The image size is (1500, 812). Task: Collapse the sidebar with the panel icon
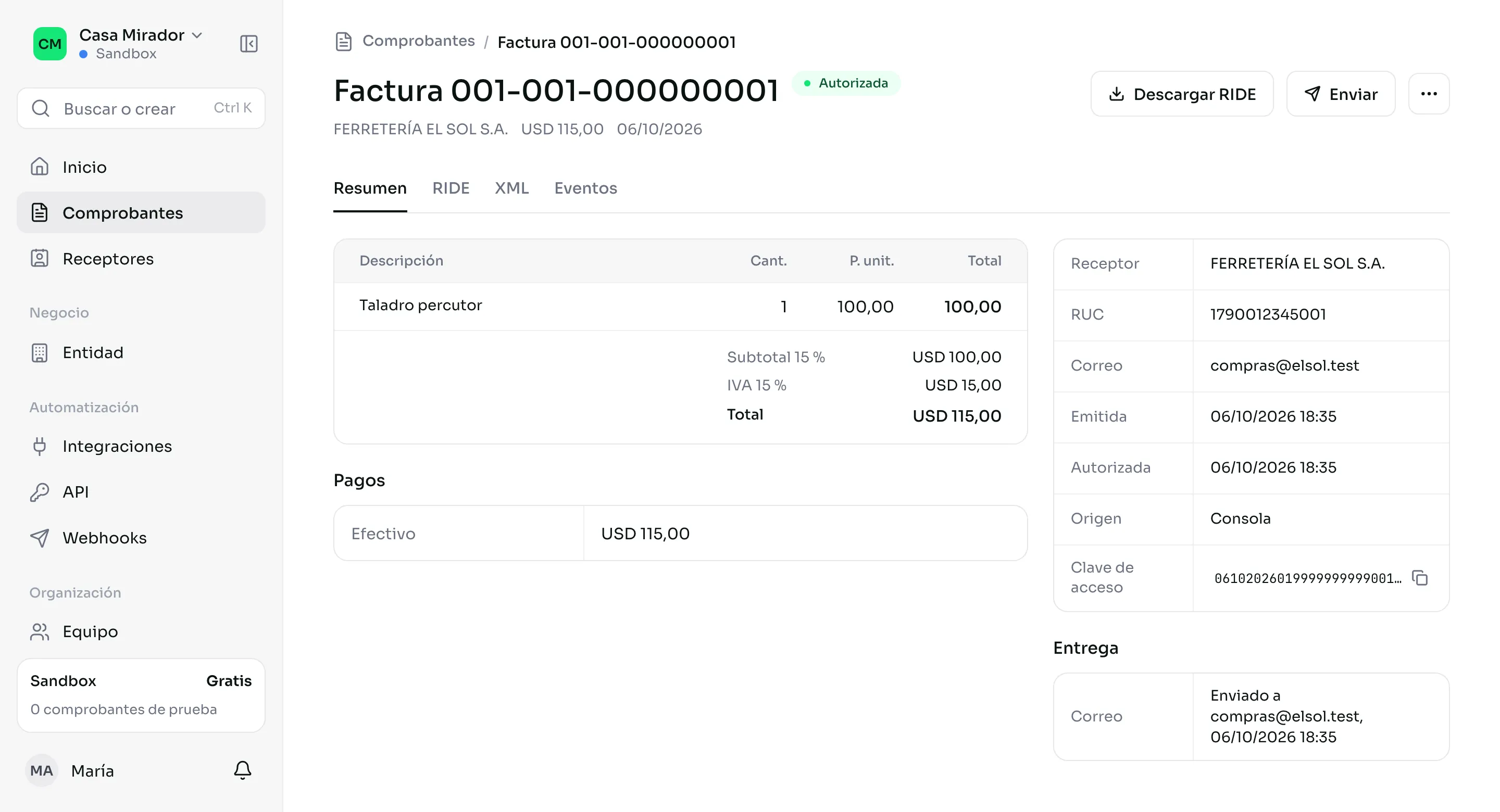248,44
